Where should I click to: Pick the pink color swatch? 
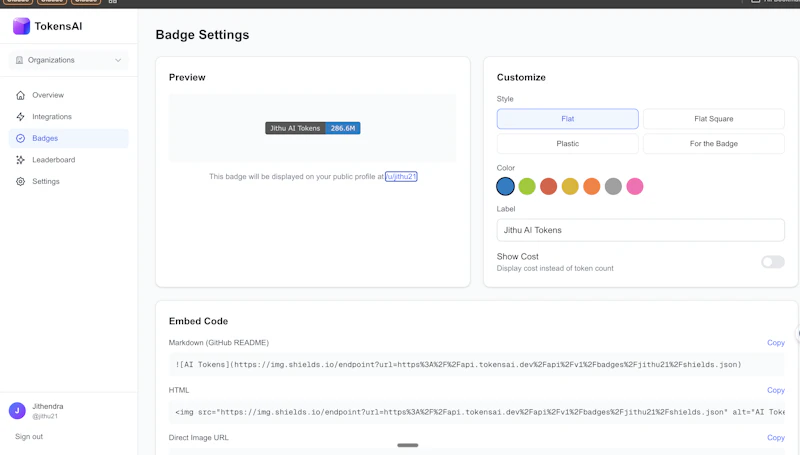[635, 187]
